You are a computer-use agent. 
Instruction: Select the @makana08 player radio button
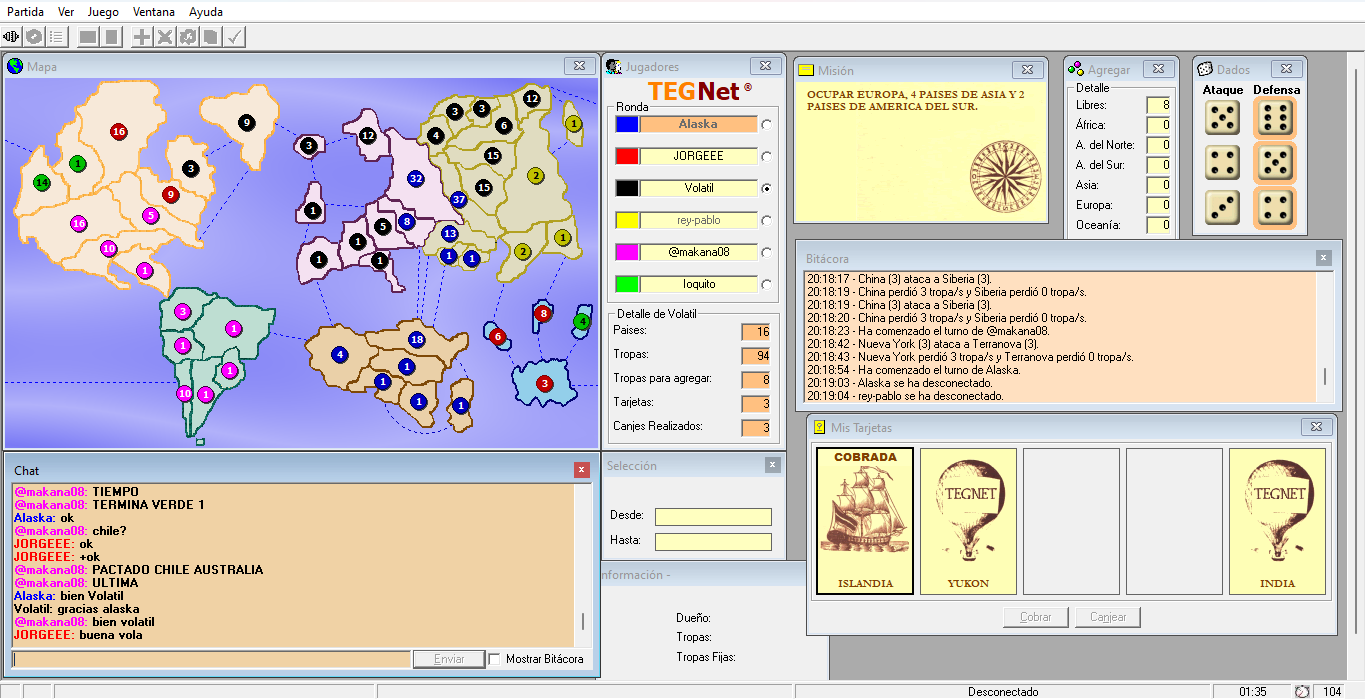point(767,252)
